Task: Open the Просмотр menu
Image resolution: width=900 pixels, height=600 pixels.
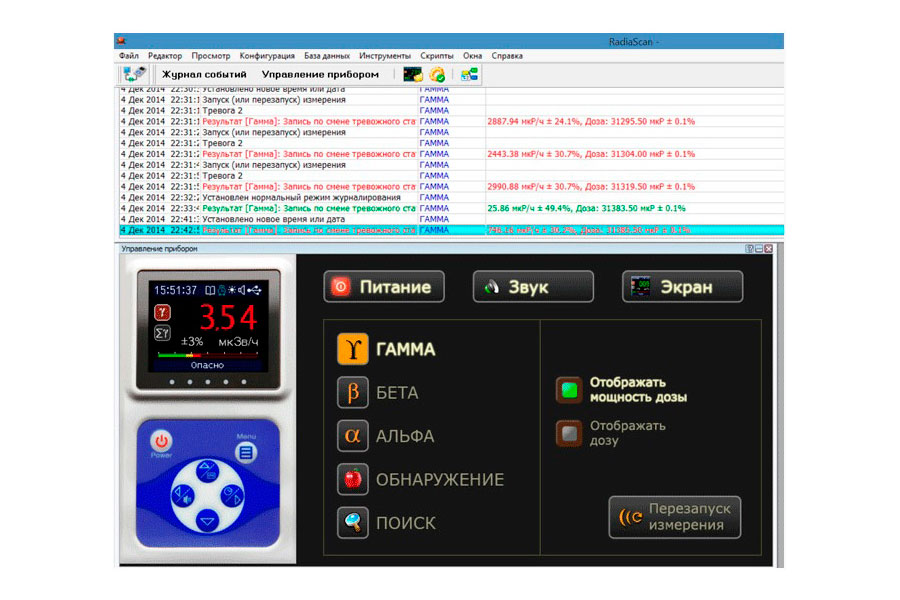Action: tap(211, 56)
